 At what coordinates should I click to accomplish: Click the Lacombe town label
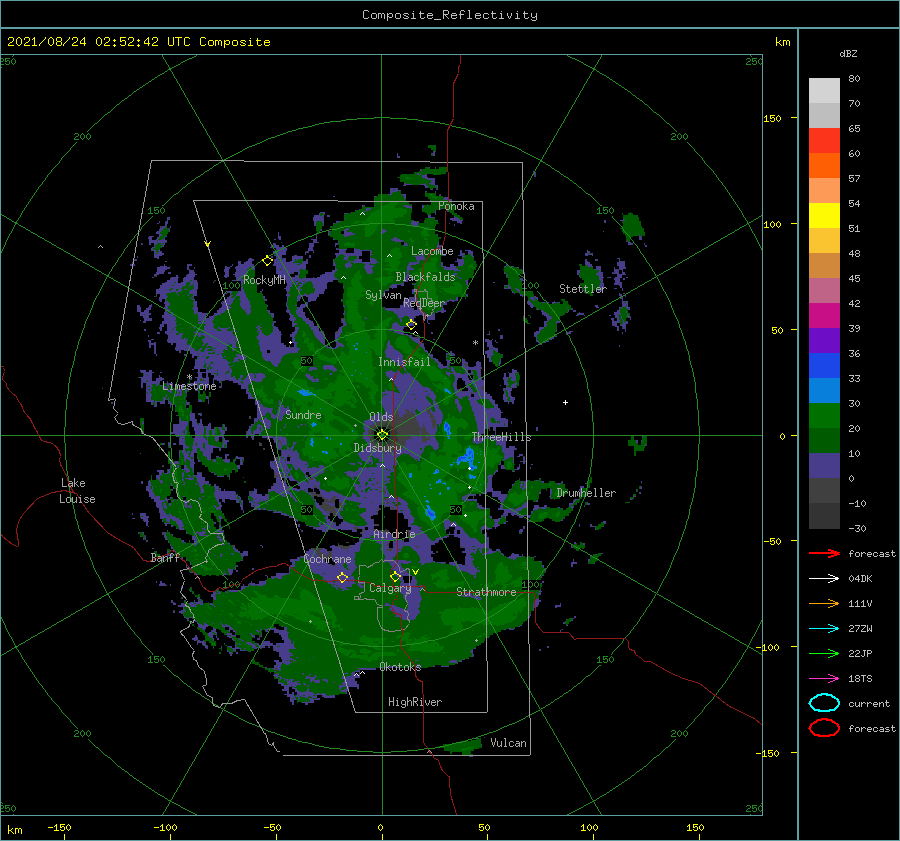coord(432,251)
